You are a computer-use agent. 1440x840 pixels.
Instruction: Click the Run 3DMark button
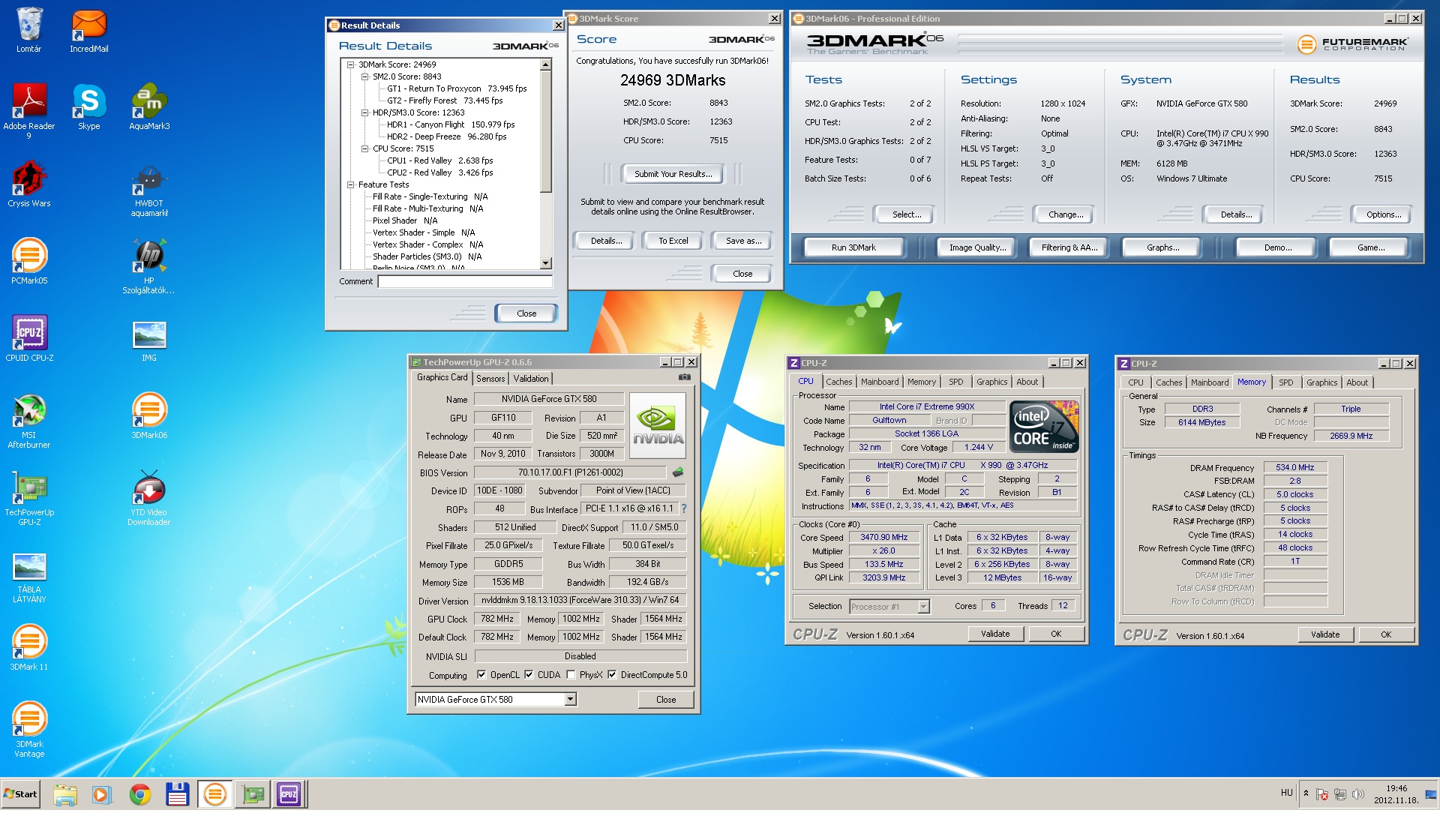pyautogui.click(x=853, y=247)
